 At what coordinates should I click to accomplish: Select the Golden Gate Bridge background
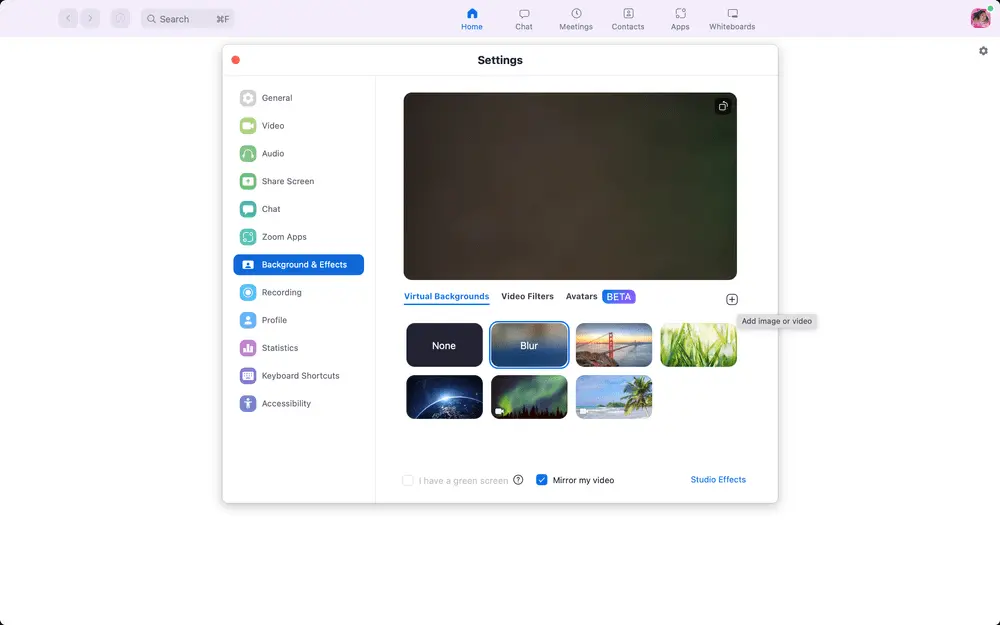613,344
